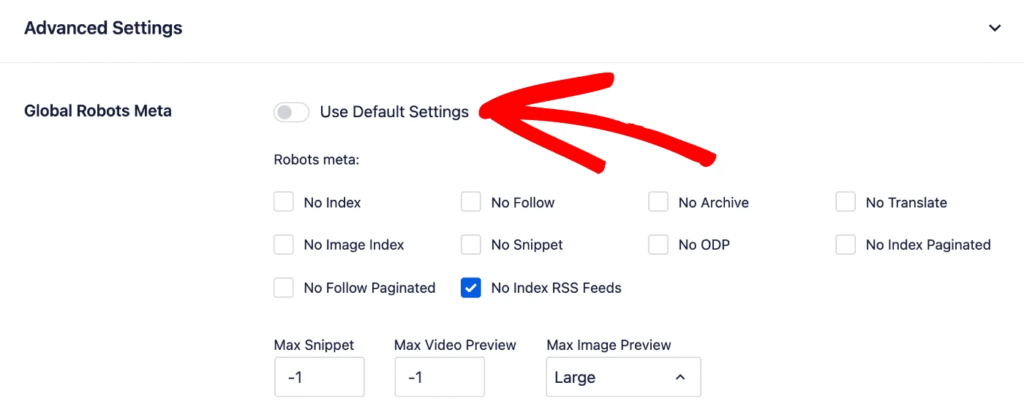Collapse the Advanced Settings section chevron
Screen dimensions: 1024x418
(x=994, y=28)
